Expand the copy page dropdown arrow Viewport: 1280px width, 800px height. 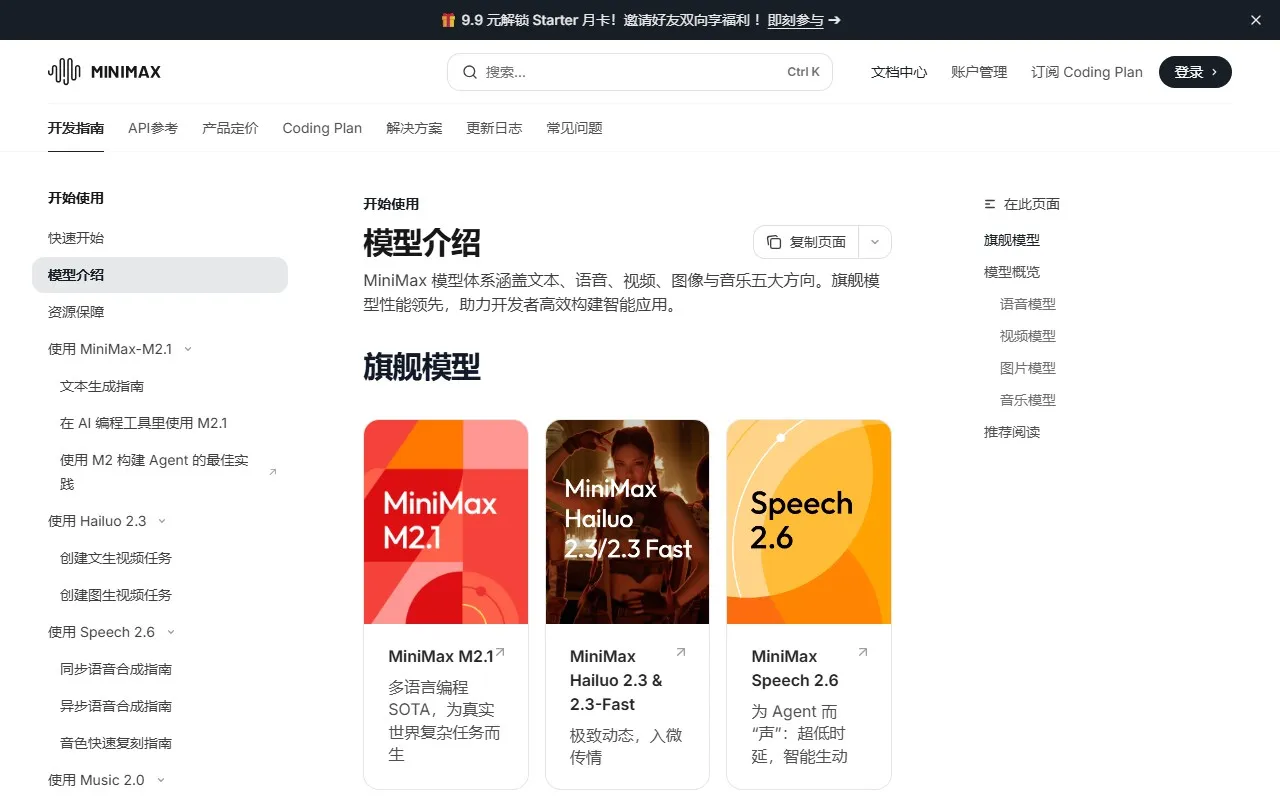[x=875, y=242]
